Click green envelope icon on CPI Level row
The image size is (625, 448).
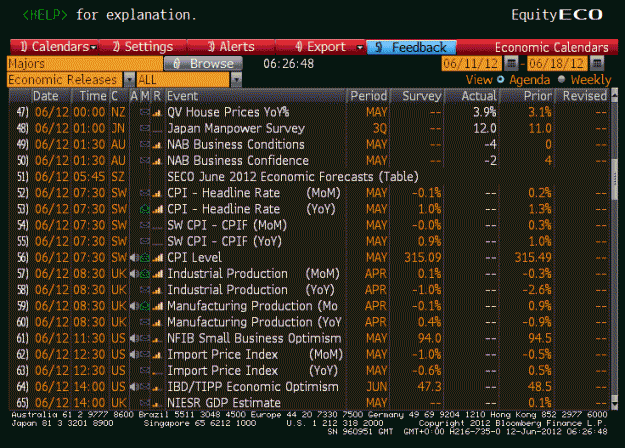[145, 258]
